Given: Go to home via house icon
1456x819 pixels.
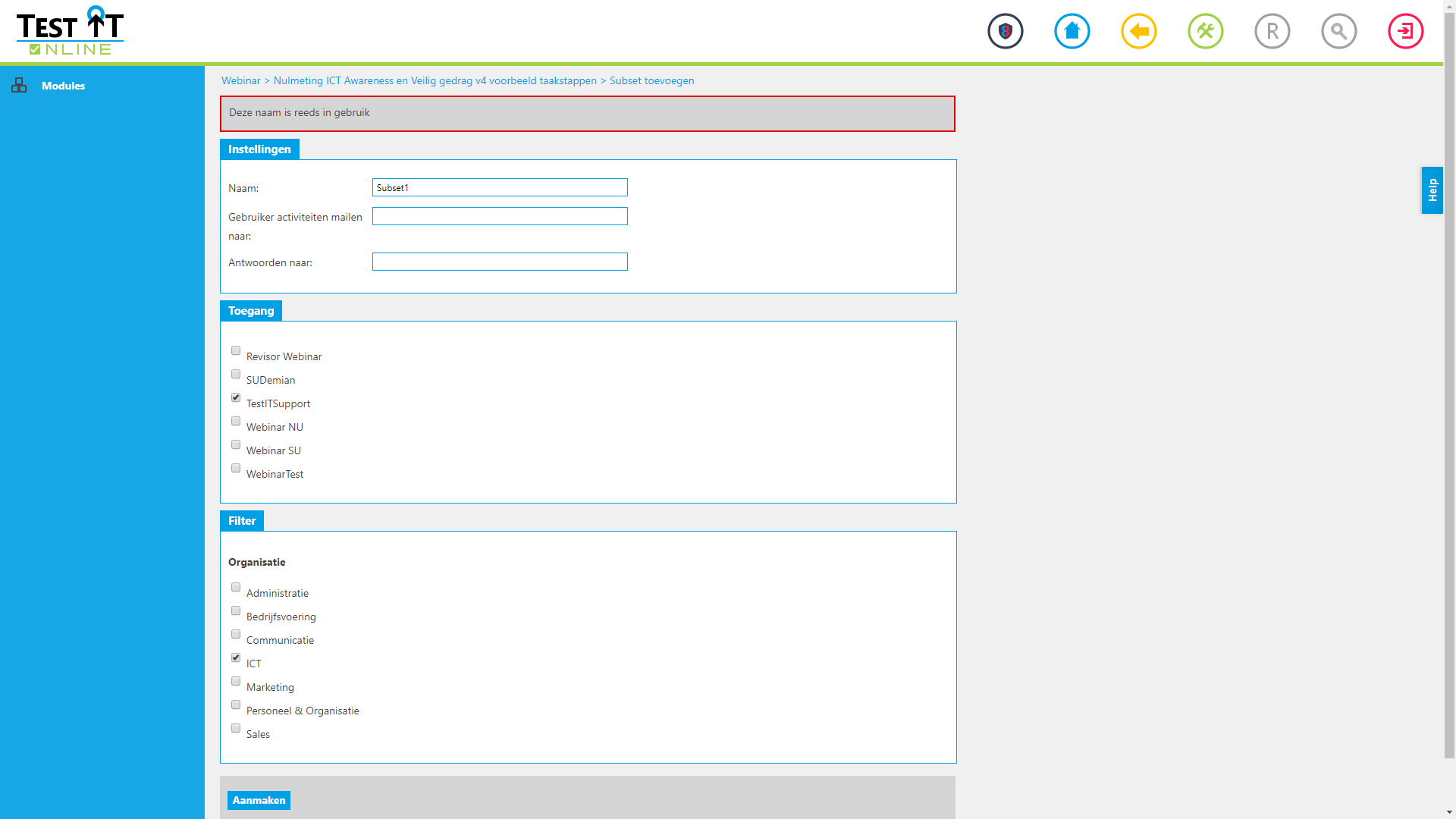Looking at the screenshot, I should point(1072,31).
